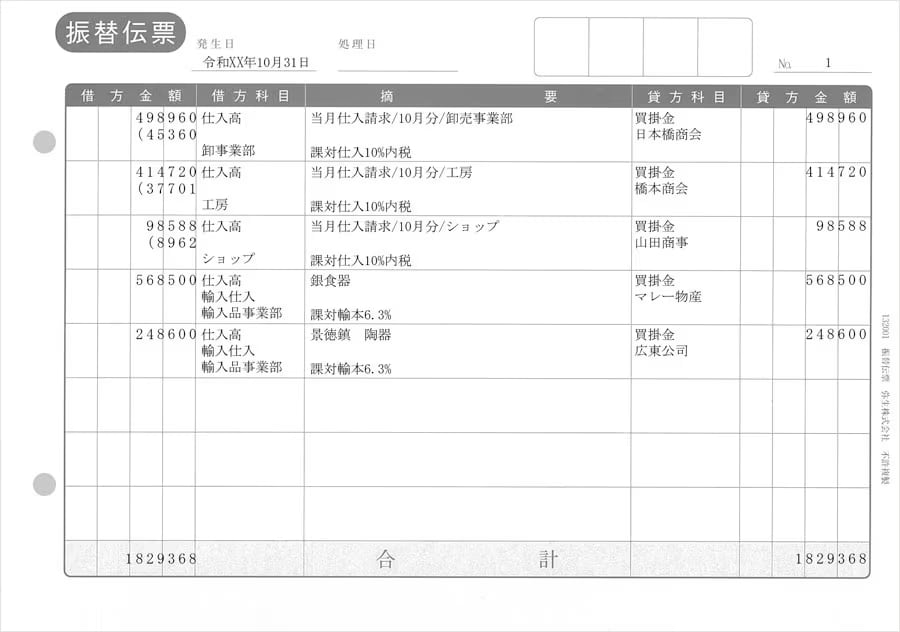Click the date 令和XX年10月31日
Screen dimensions: 900x632
255,63
